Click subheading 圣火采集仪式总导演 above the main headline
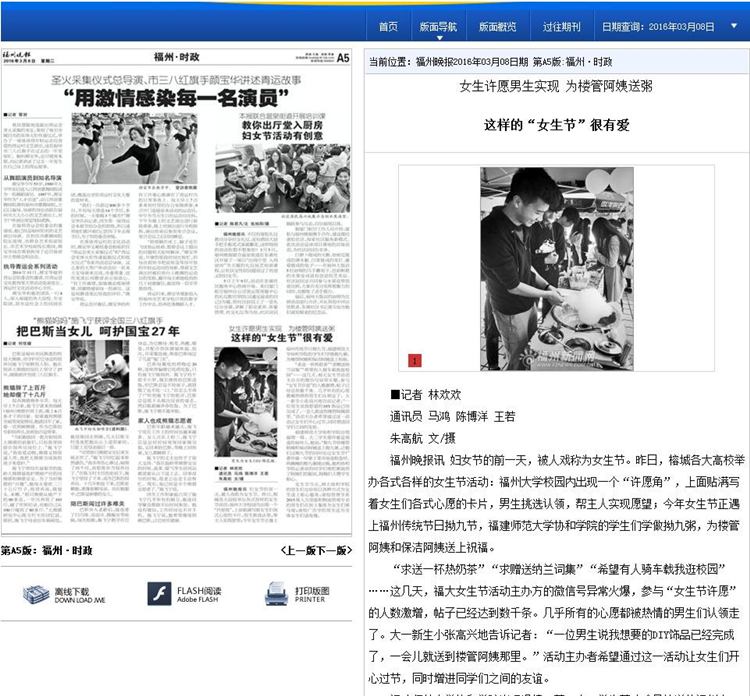 [176, 80]
